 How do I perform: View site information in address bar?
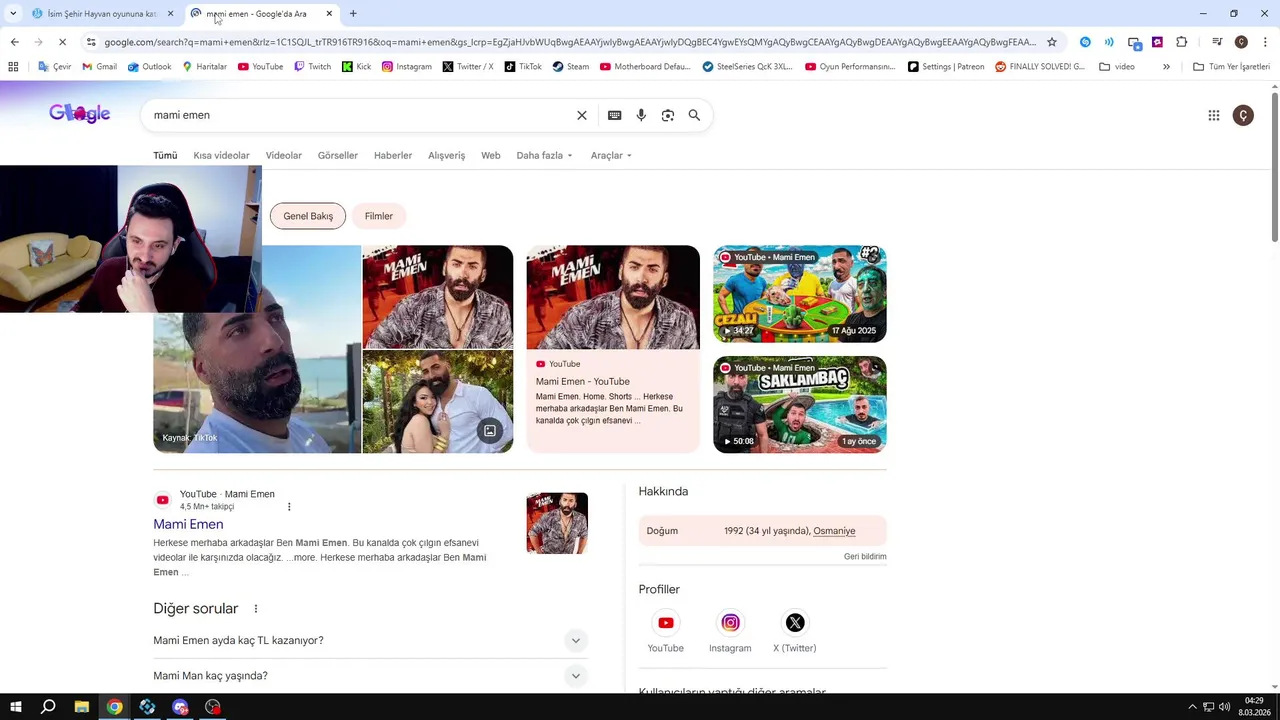tap(91, 42)
